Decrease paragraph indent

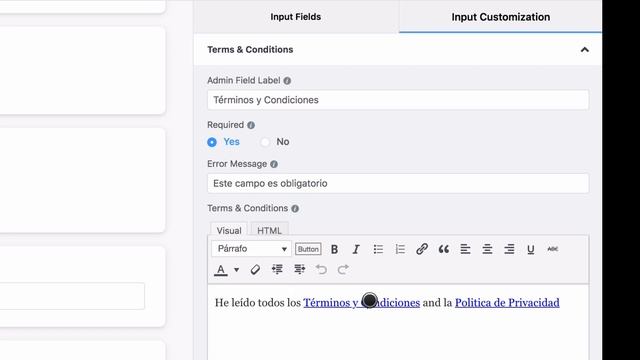[x=277, y=270]
